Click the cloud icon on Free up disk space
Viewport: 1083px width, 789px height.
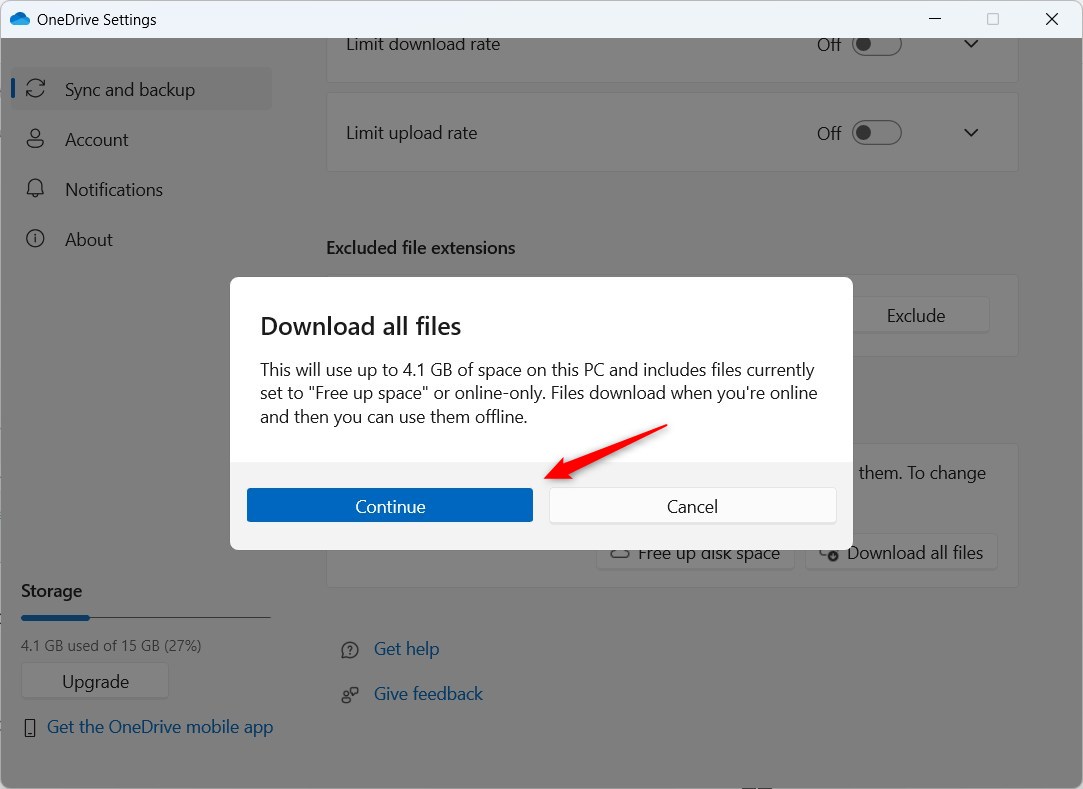click(x=620, y=553)
